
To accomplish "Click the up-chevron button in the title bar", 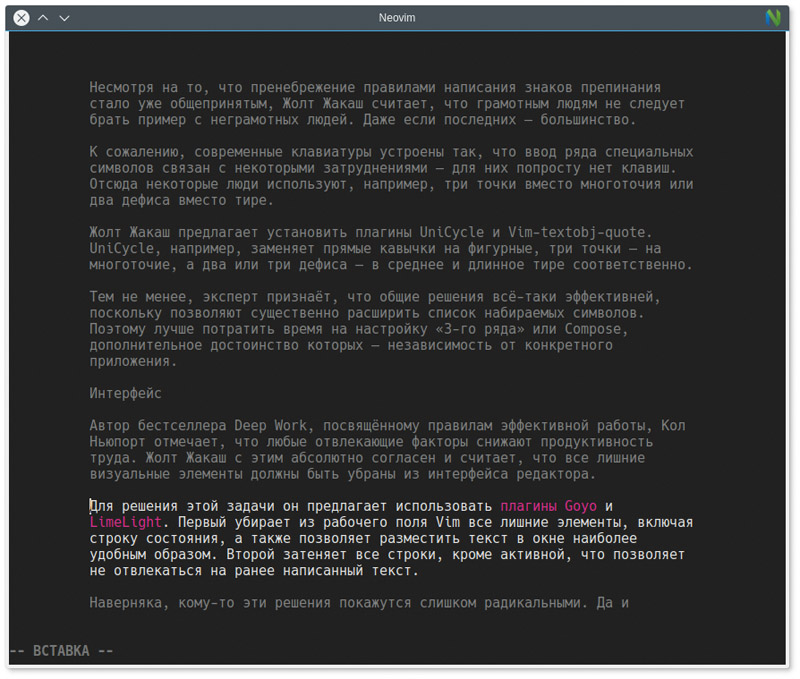I will pyautogui.click(x=43, y=18).
